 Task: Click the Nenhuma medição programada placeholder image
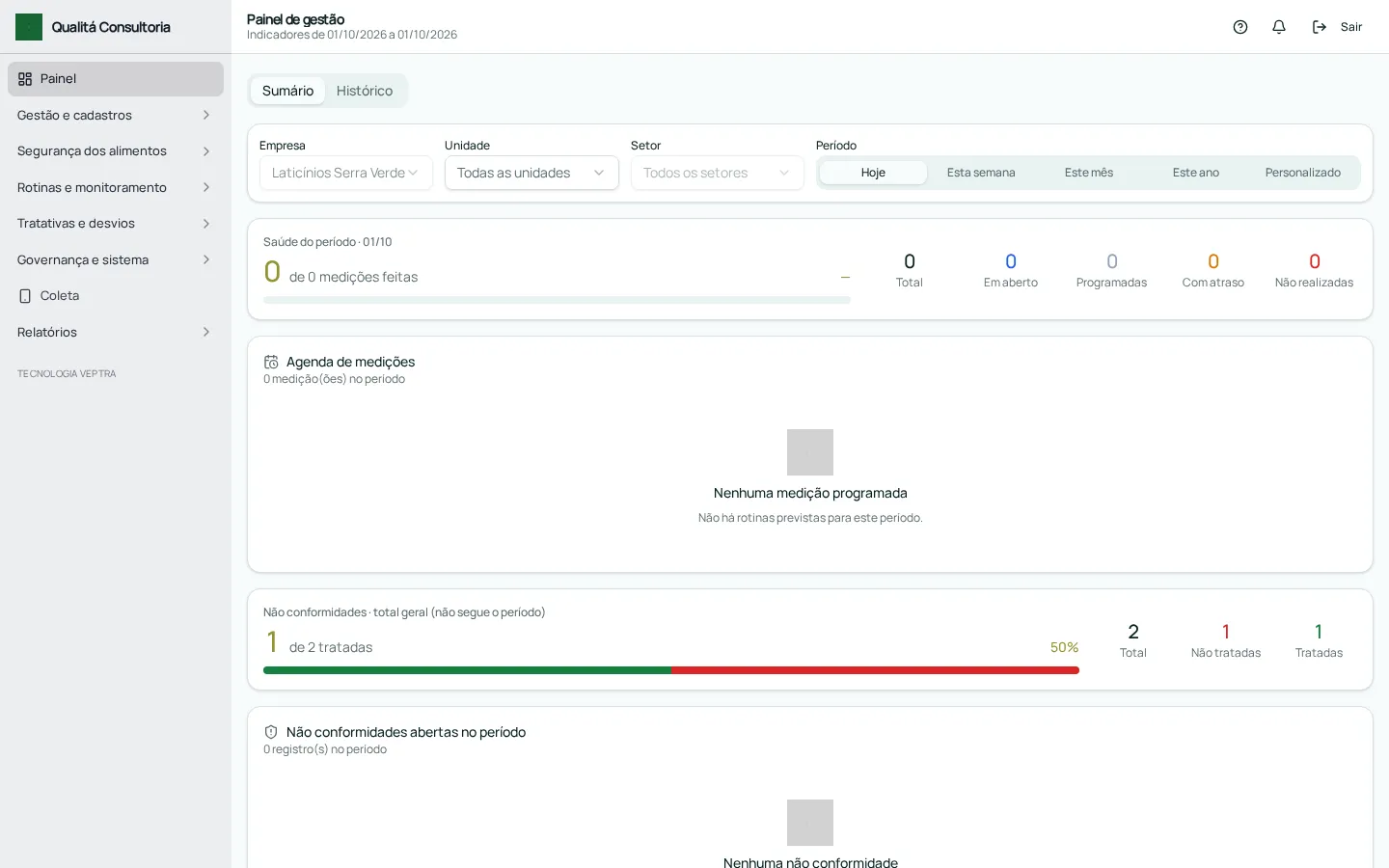coord(810,452)
